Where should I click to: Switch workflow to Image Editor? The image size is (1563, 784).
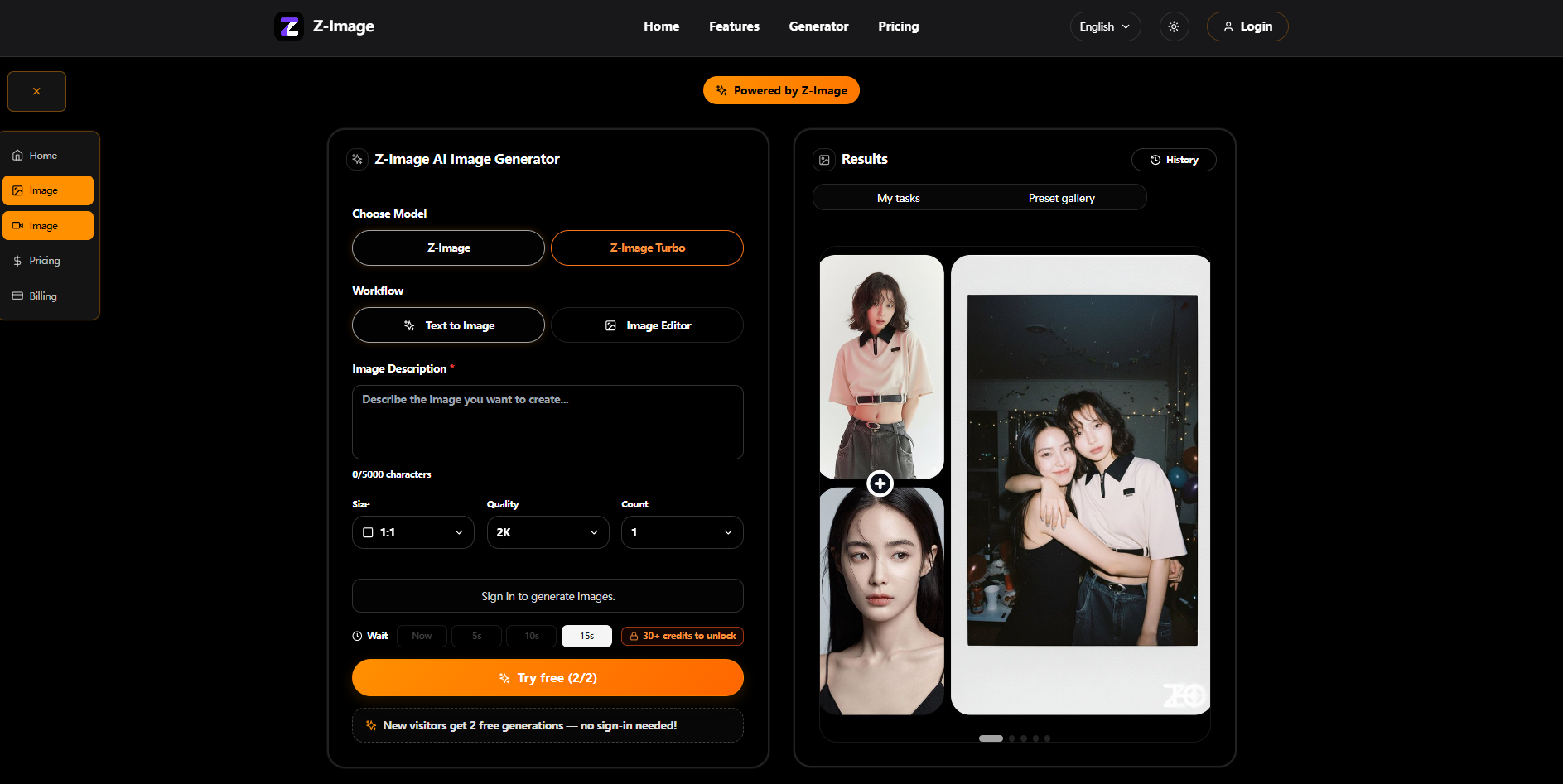[x=647, y=325]
